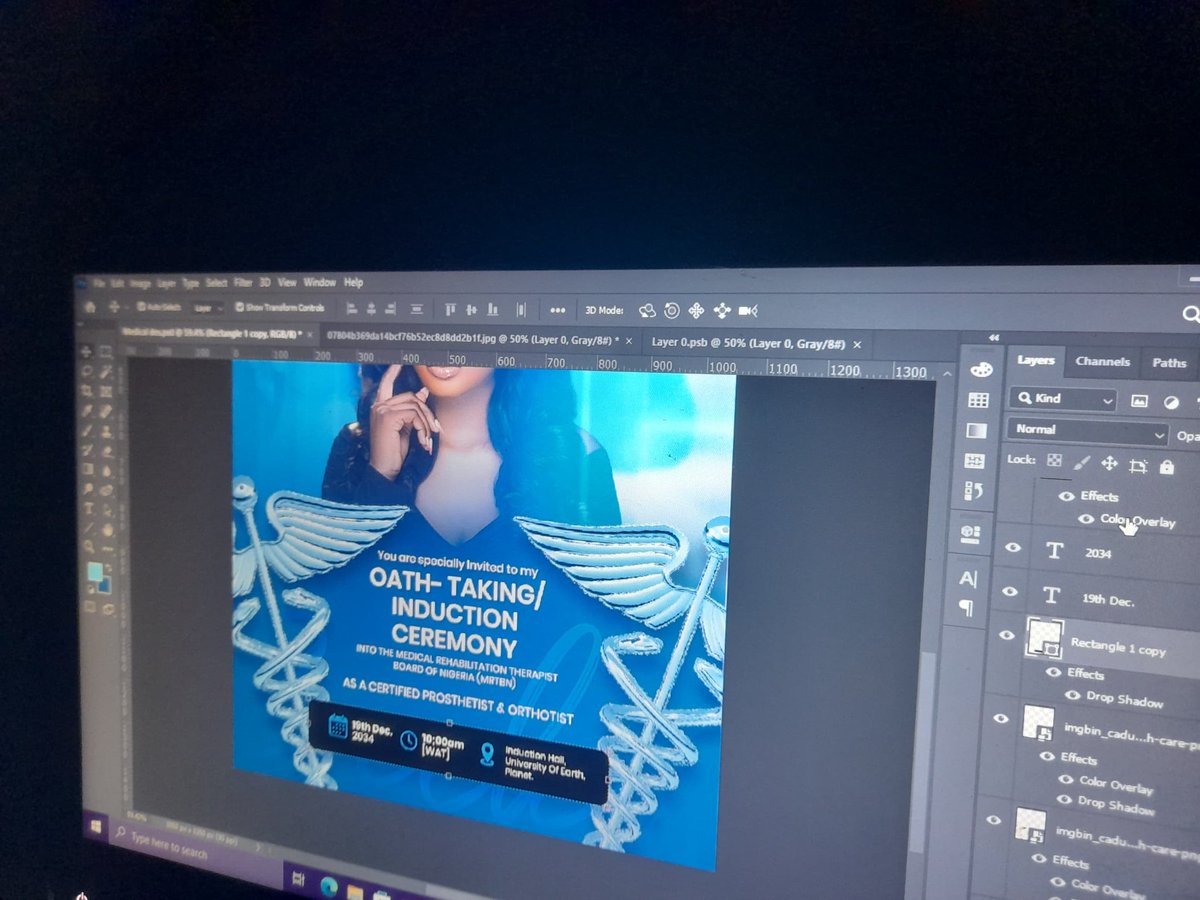Click the align top edges icon
1200x900 pixels.
[451, 310]
